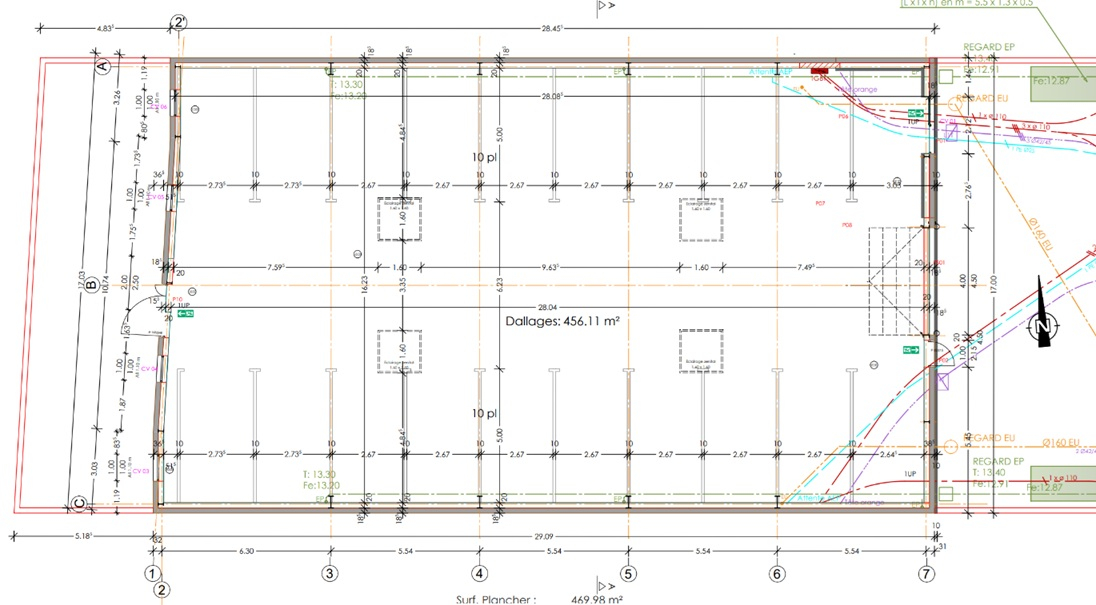Click the 29.09 bottom dimension
Image resolution: width=1096 pixels, height=605 pixels.
coord(544,537)
